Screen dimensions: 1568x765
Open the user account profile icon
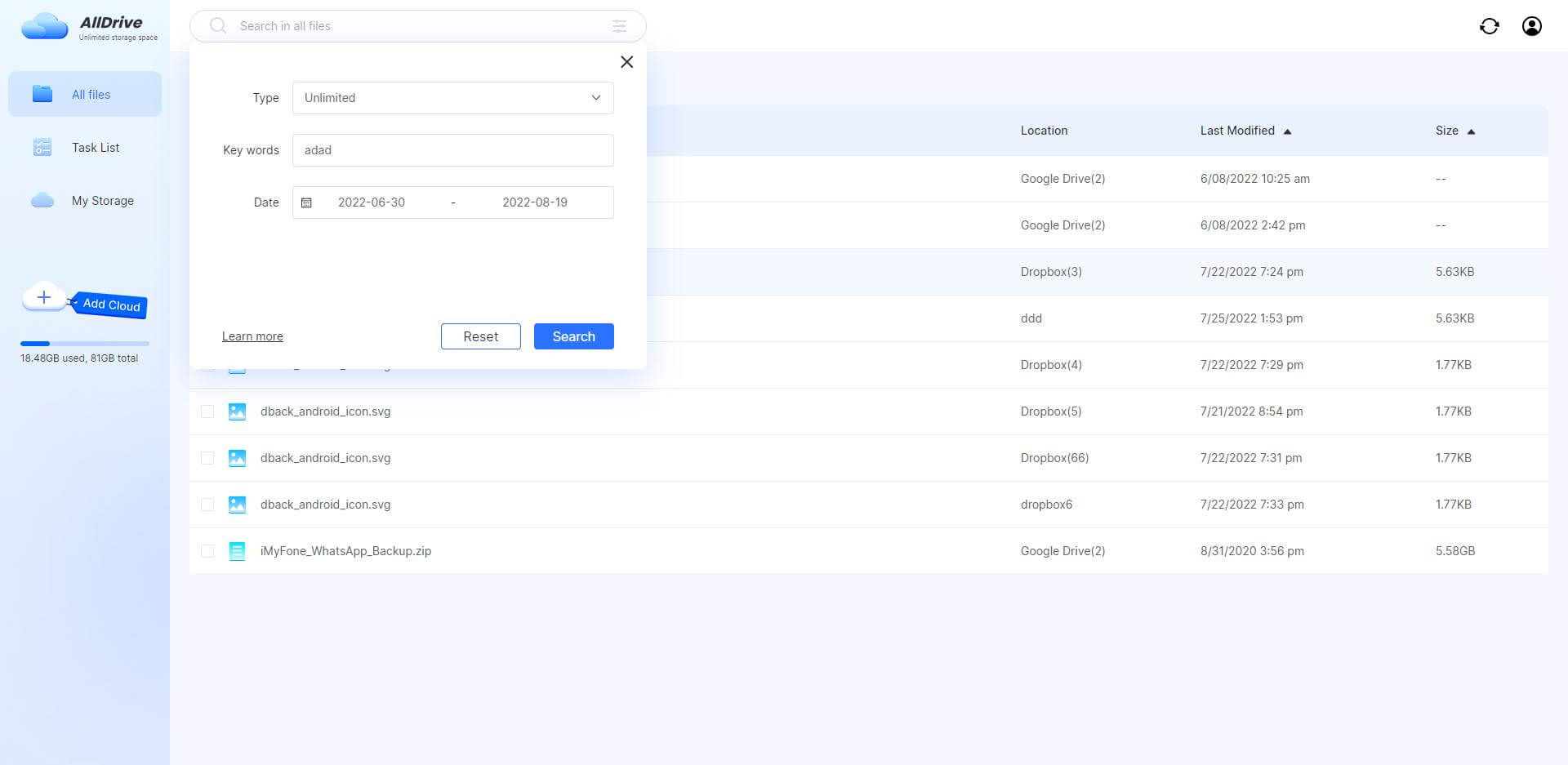click(x=1532, y=26)
